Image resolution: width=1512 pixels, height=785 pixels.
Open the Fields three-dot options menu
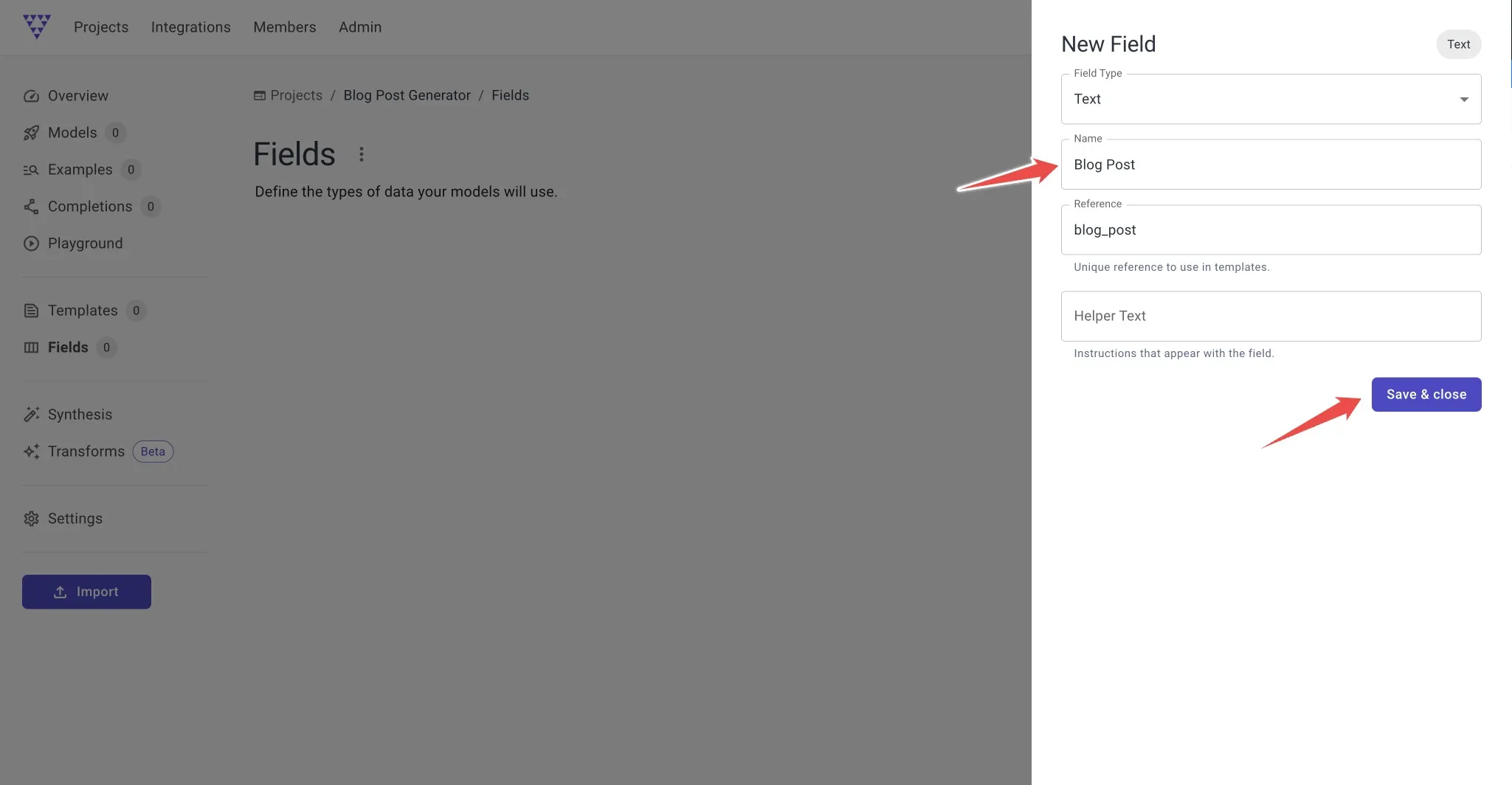point(362,154)
